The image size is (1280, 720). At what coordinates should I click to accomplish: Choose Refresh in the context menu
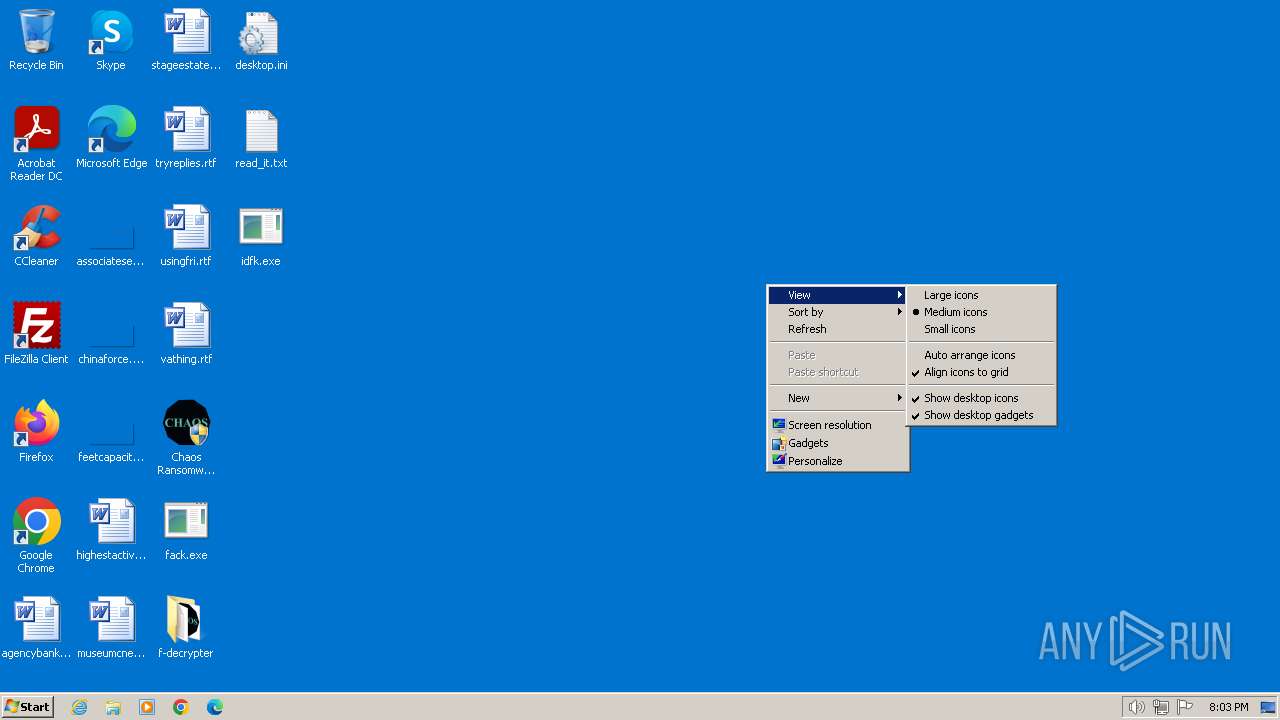[x=837, y=329]
